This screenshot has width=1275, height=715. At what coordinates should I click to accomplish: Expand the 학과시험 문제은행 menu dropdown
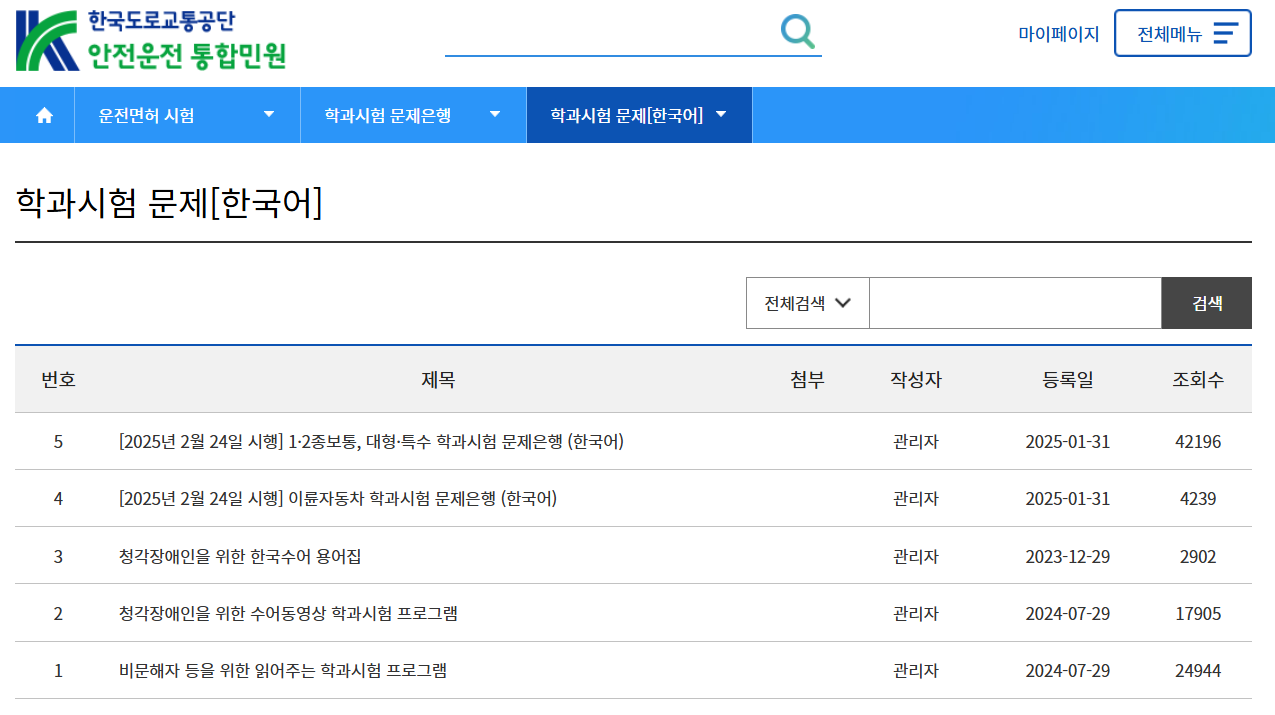click(x=413, y=115)
